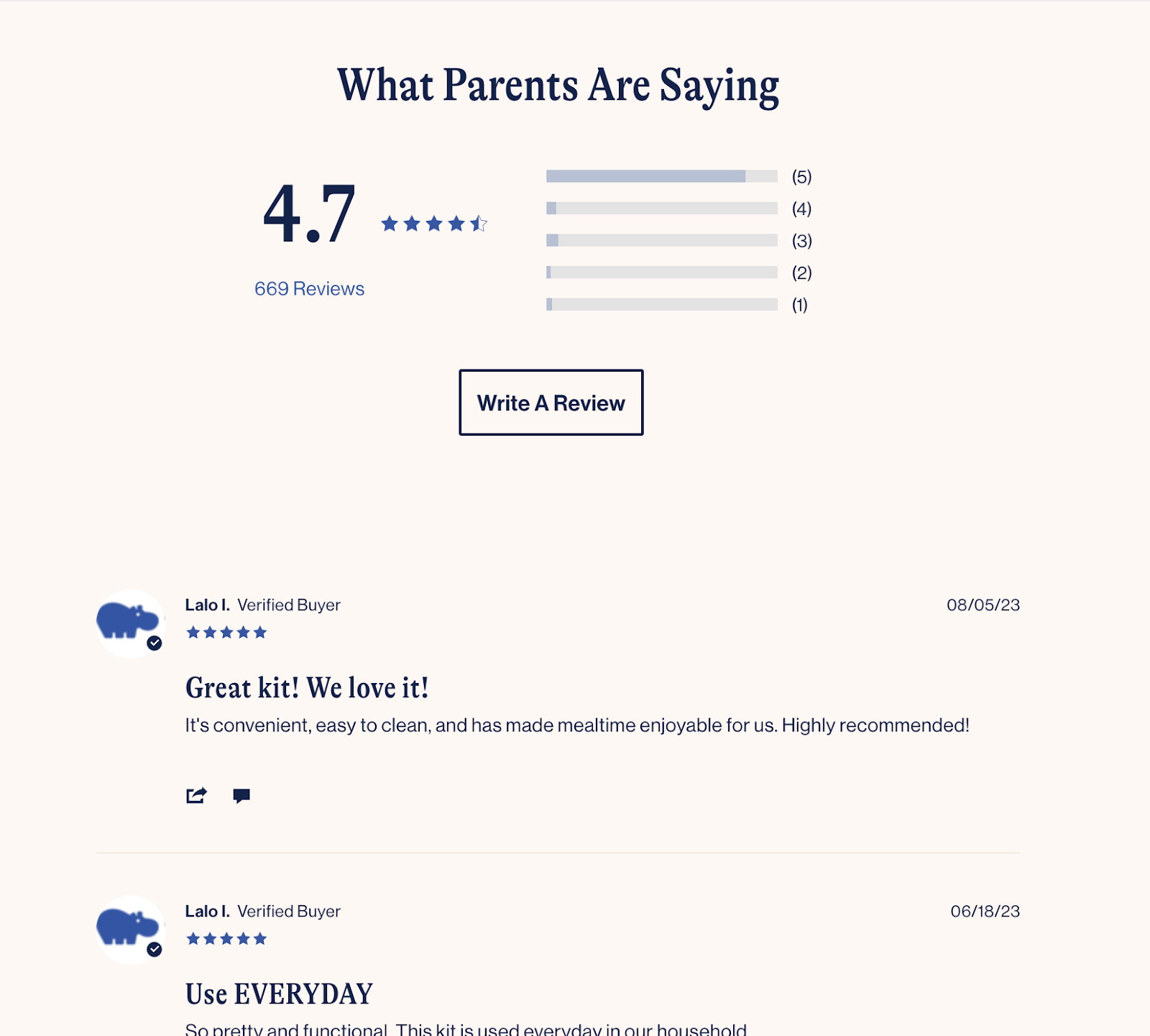Click the hippo avatar on the 06/18/23 review
Screen dimensions: 1150x1036
coord(129,928)
